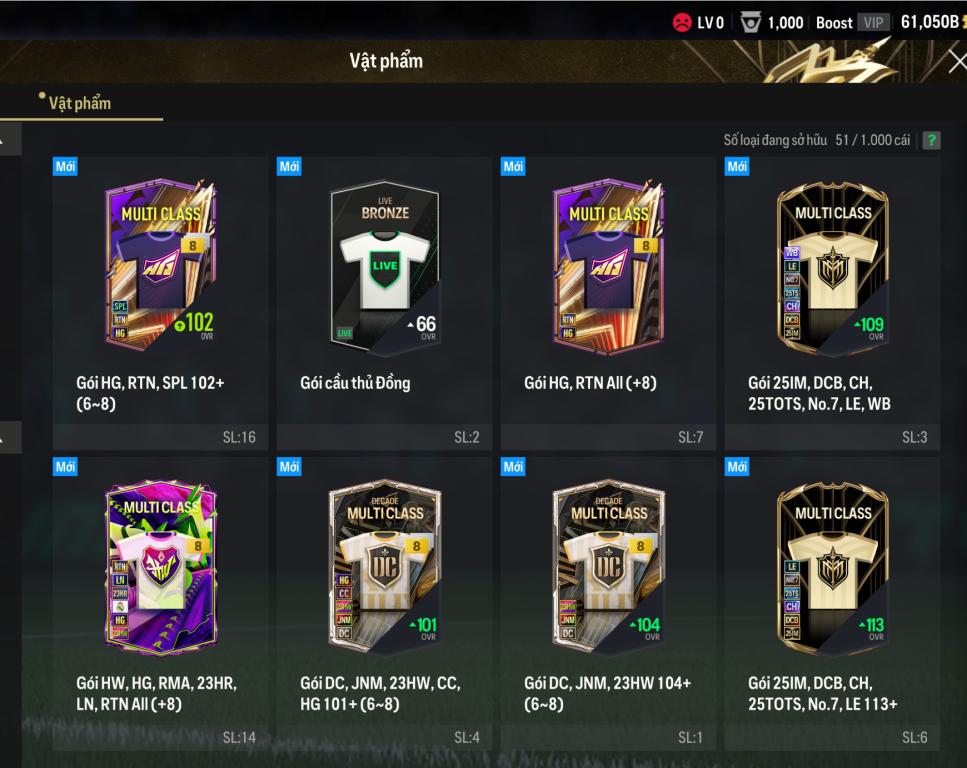Open the 102 OVR Multi Class pack

pyautogui.click(x=161, y=267)
